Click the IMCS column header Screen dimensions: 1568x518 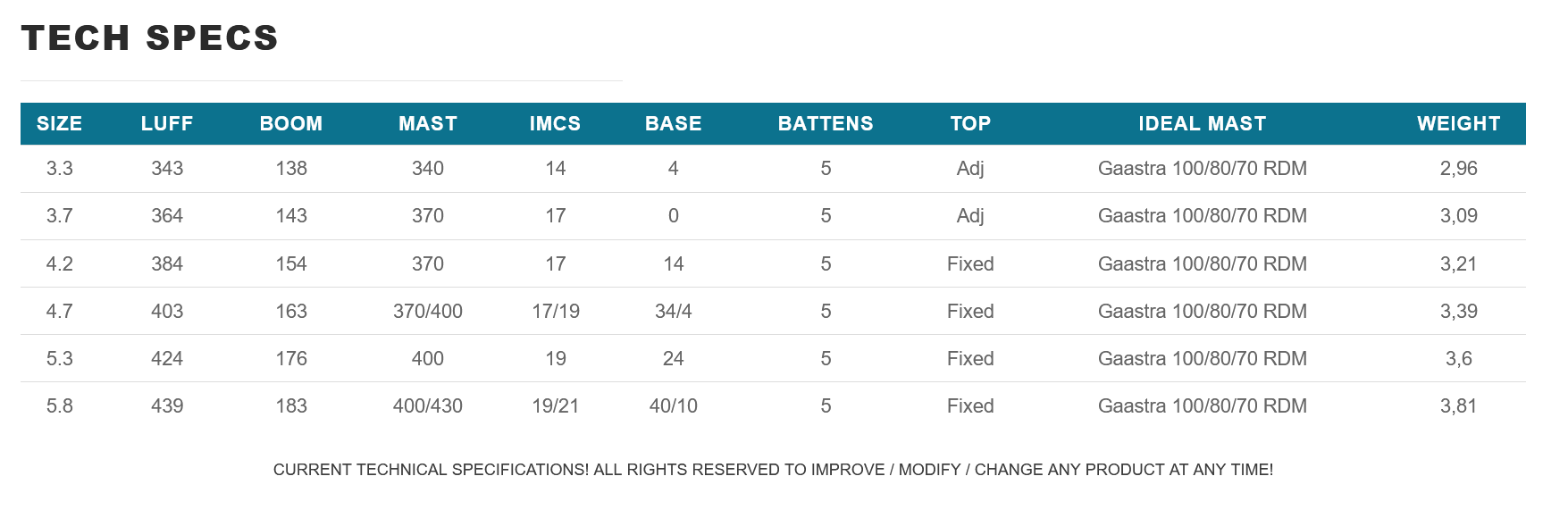click(555, 123)
